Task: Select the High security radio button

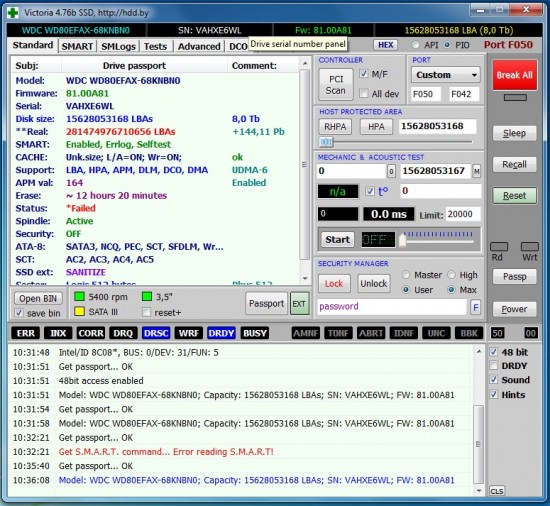Action: pyautogui.click(x=451, y=275)
